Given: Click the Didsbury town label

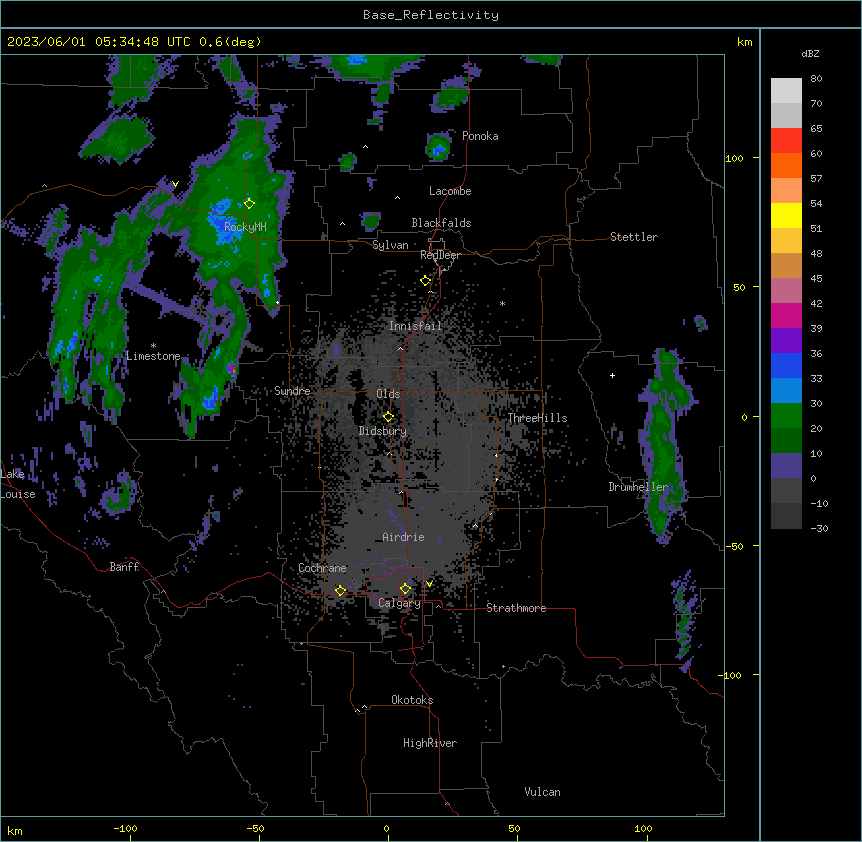Looking at the screenshot, I should click(382, 431).
